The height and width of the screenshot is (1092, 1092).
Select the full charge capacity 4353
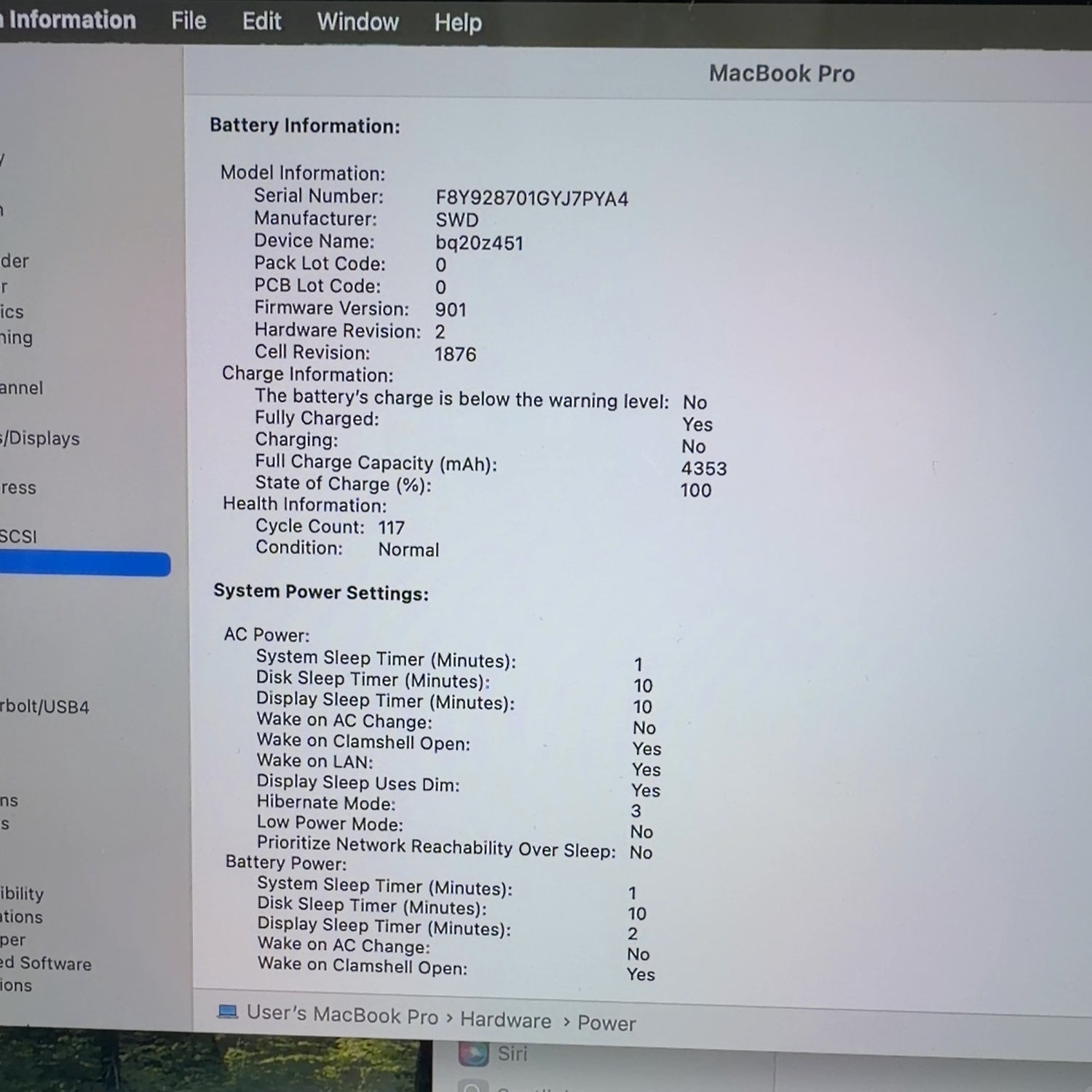pyautogui.click(x=704, y=468)
